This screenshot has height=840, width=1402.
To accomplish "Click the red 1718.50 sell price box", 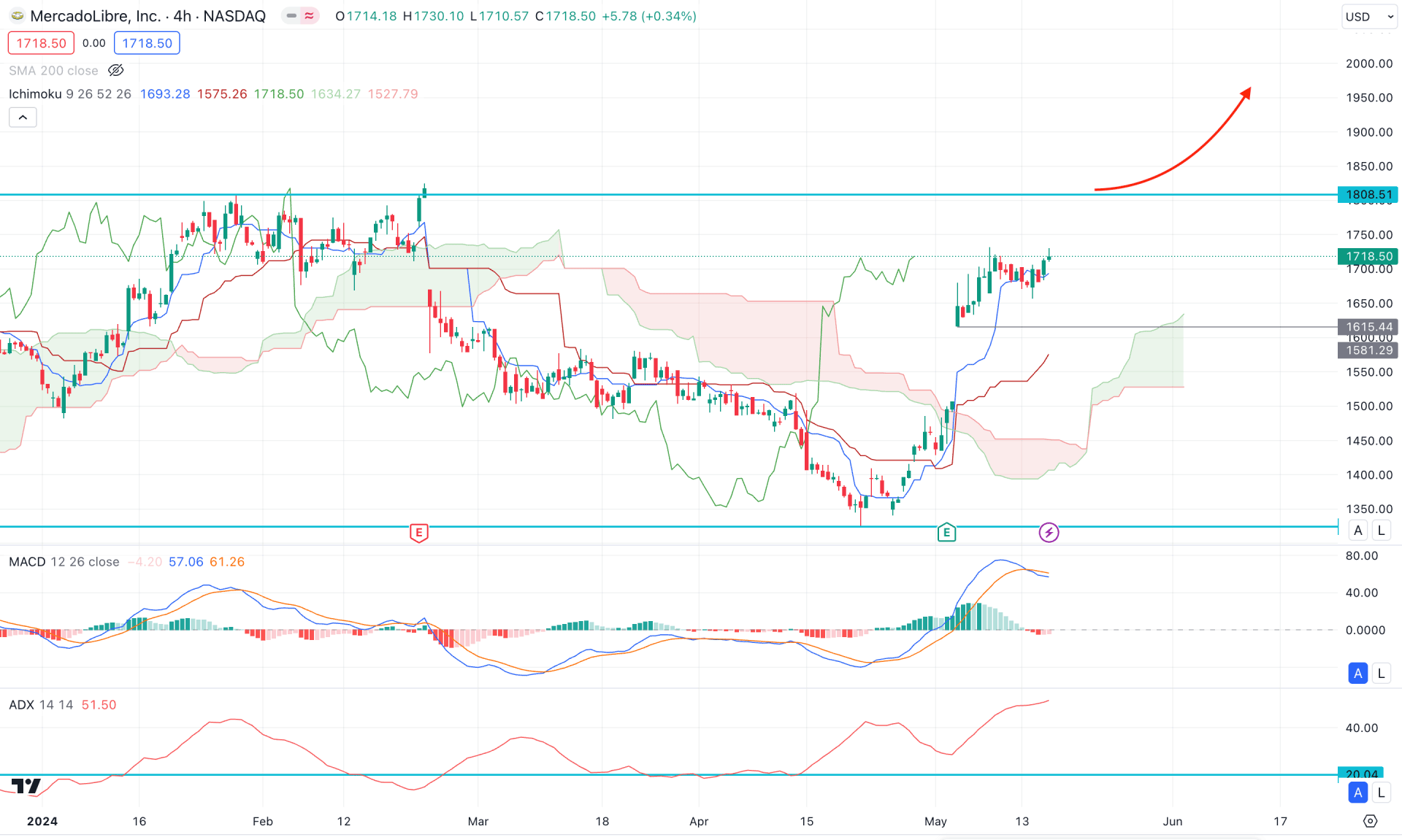I will (41, 43).
